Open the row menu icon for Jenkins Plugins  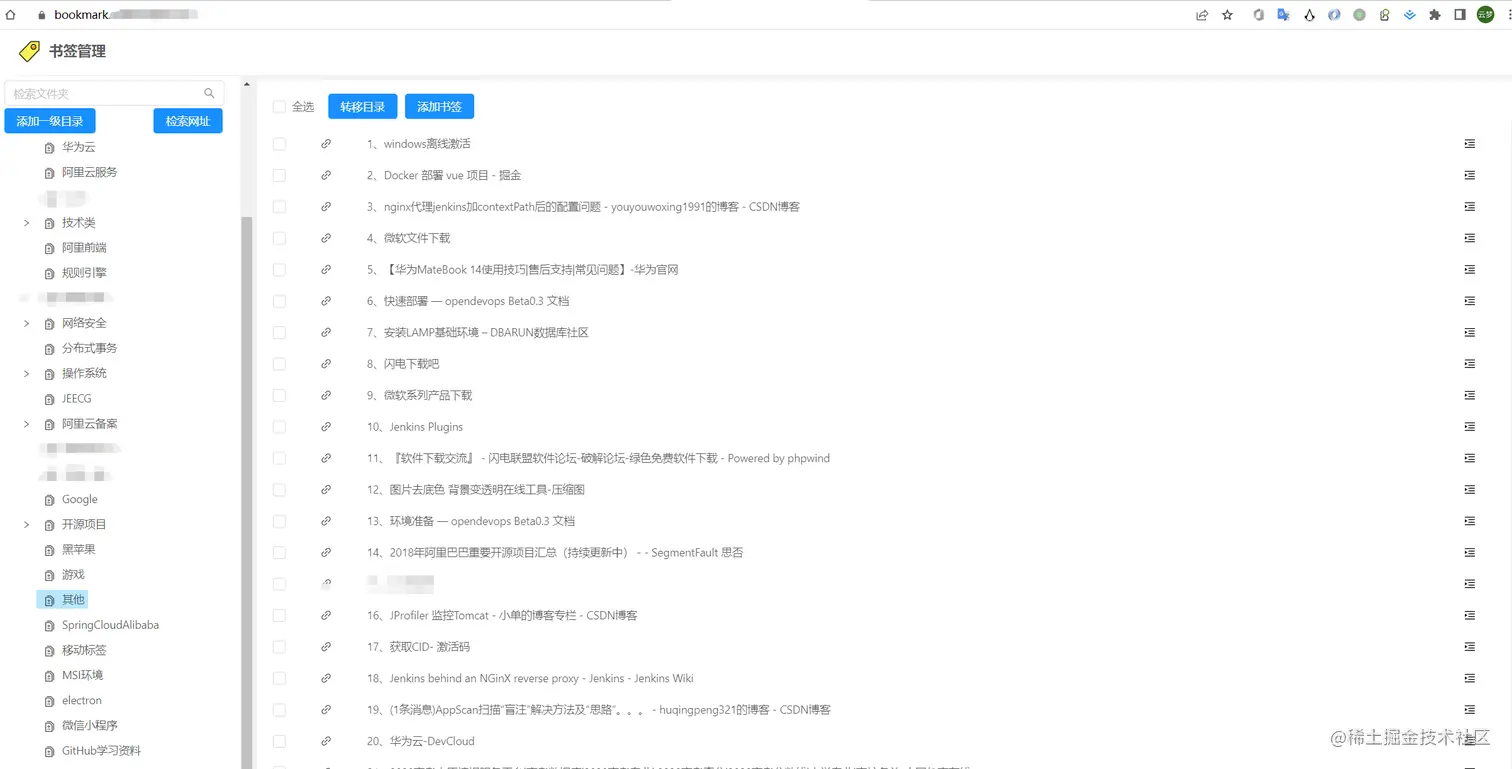[1469, 427]
